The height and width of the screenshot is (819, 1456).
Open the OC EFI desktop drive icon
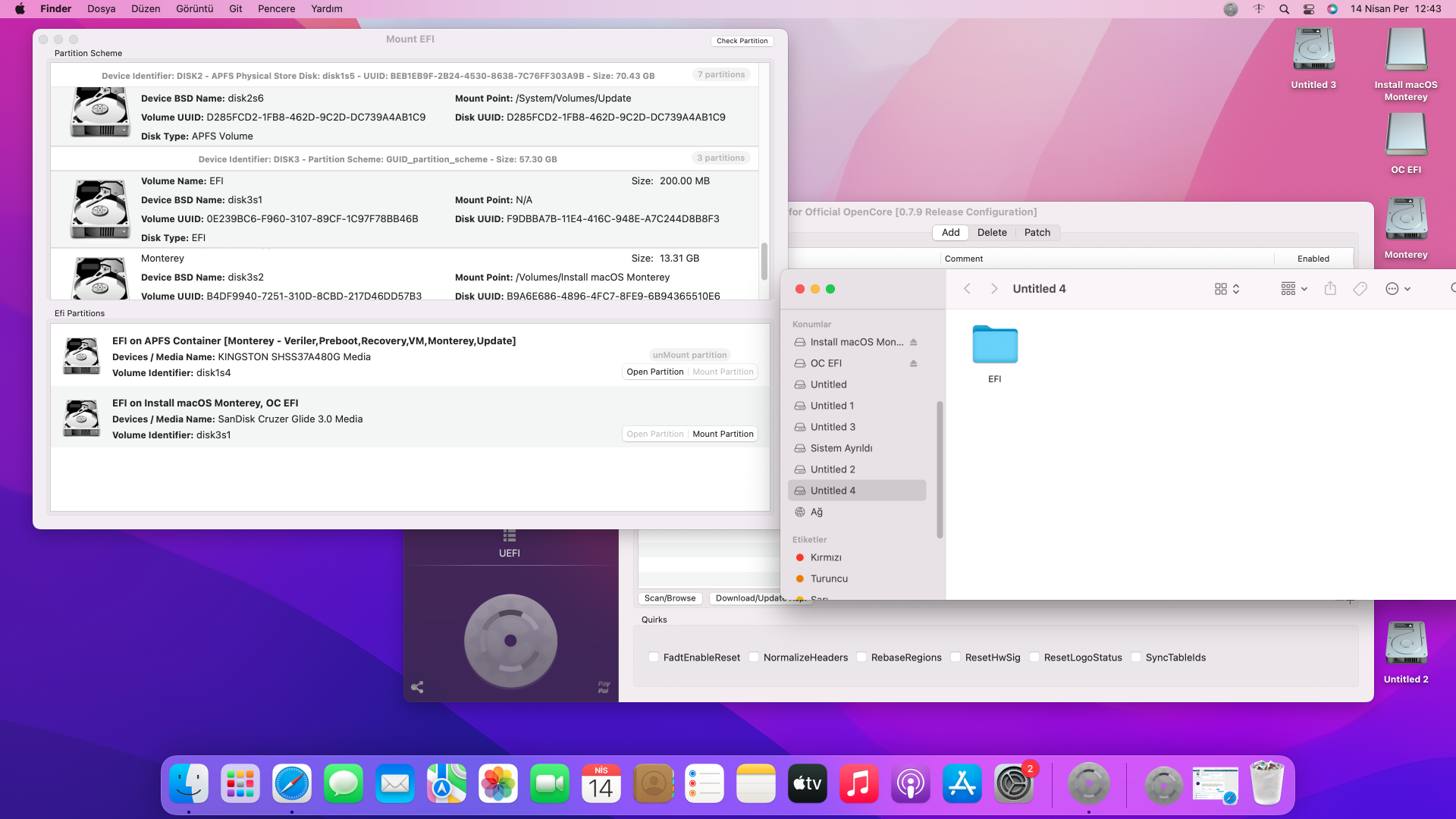pos(1405,136)
